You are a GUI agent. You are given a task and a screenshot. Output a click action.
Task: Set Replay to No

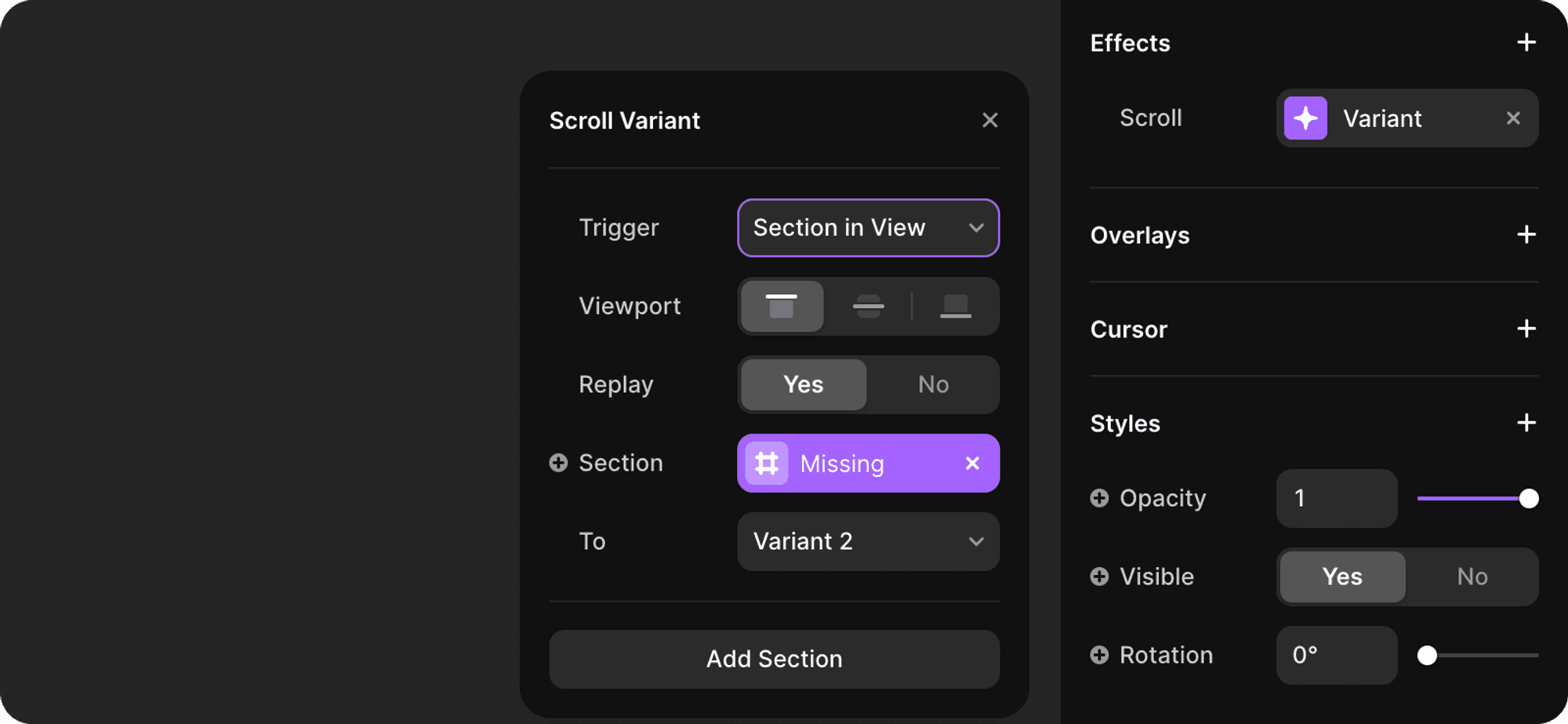click(933, 384)
